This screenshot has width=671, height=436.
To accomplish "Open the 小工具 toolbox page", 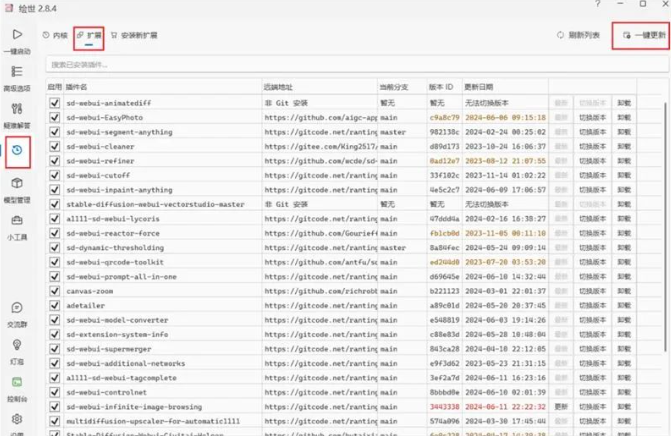I will [17, 227].
